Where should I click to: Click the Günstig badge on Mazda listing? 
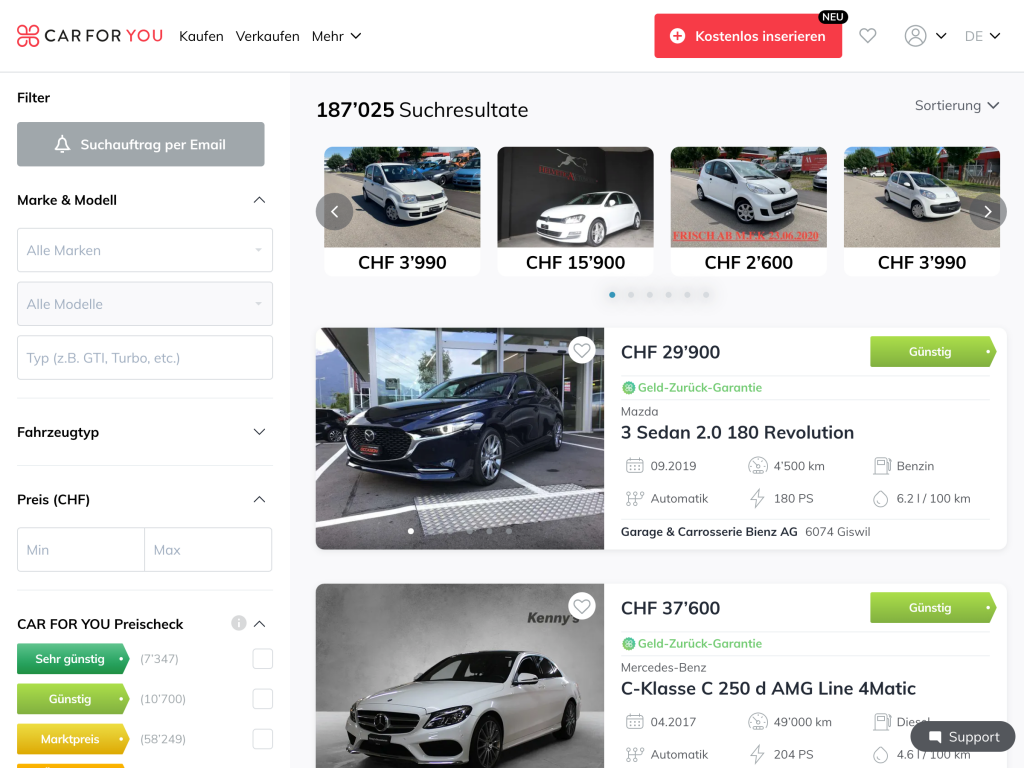point(933,351)
